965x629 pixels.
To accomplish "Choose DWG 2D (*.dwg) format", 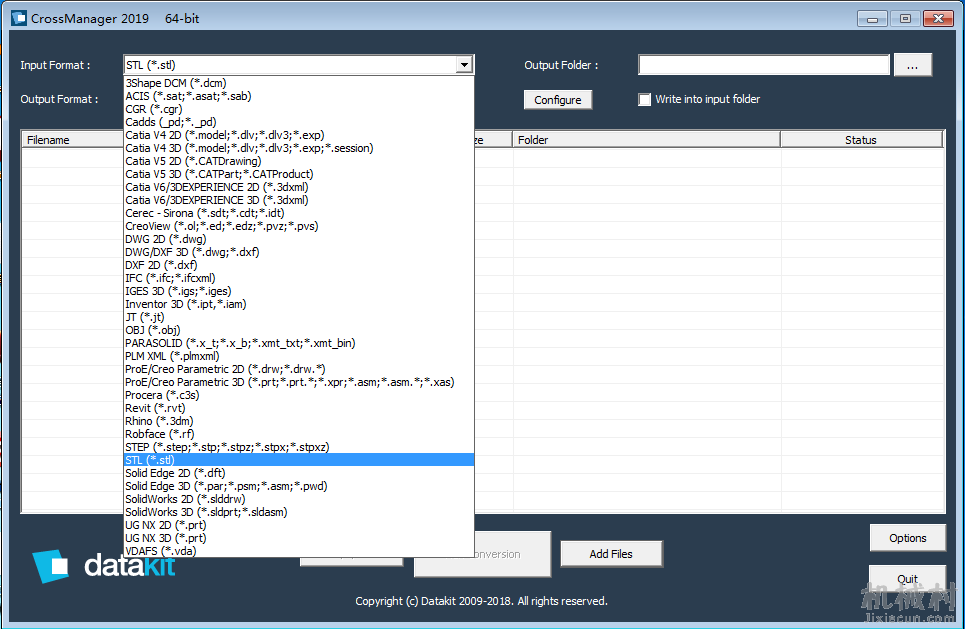I will tap(299, 239).
